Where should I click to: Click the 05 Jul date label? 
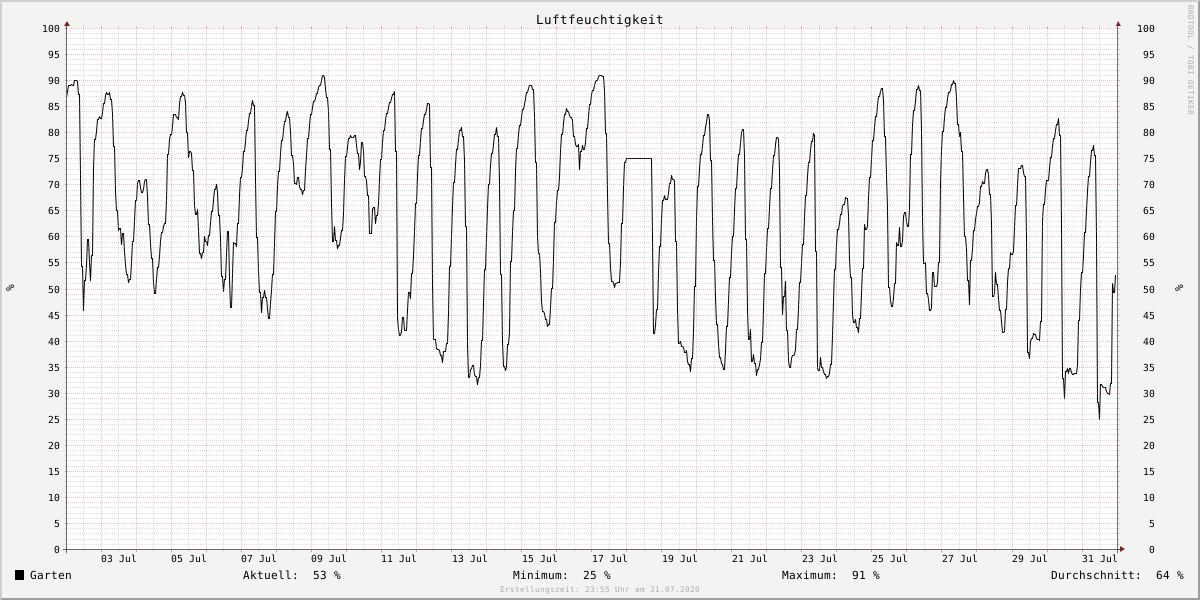pos(189,559)
